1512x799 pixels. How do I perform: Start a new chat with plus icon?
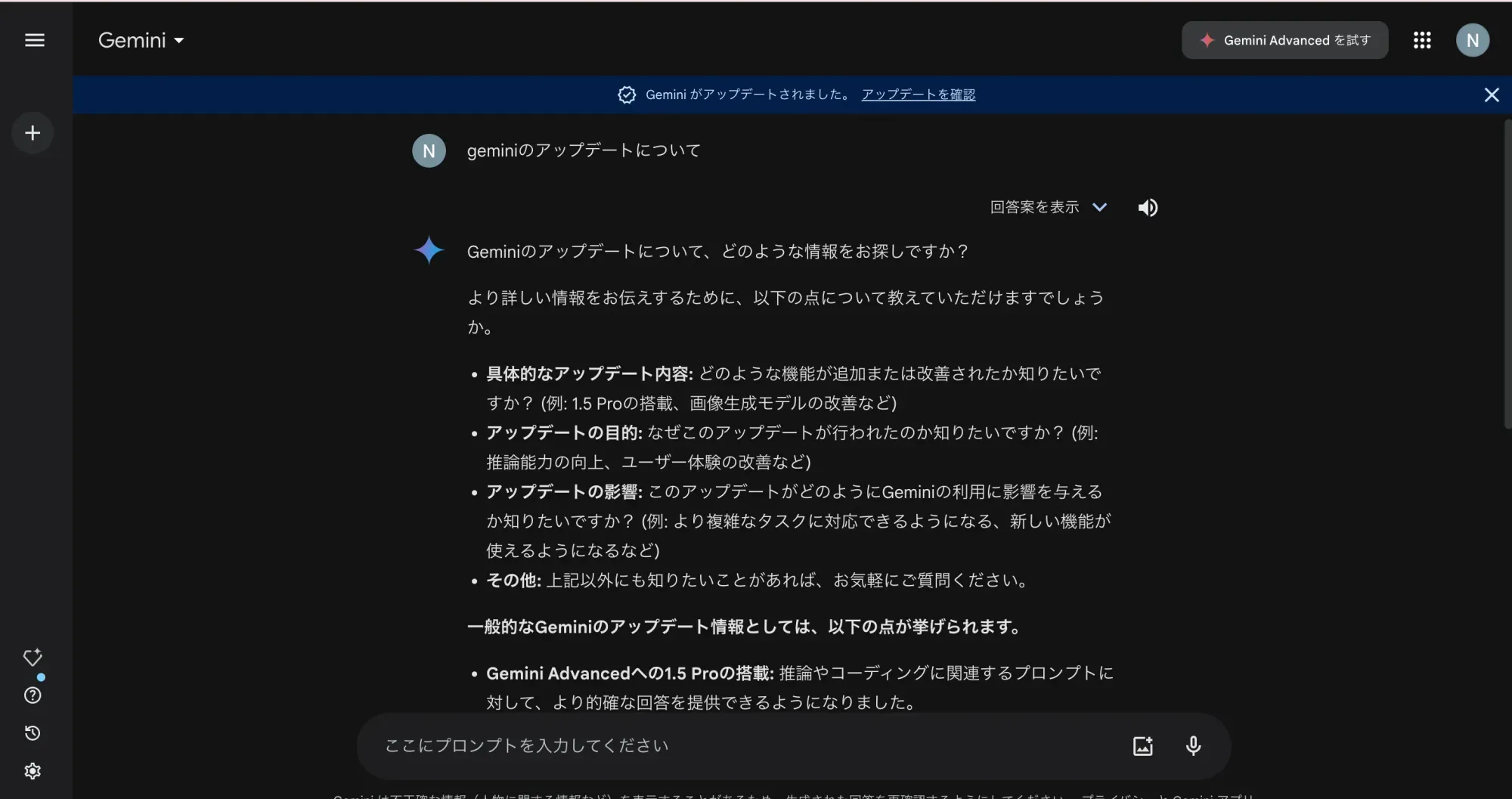point(33,133)
